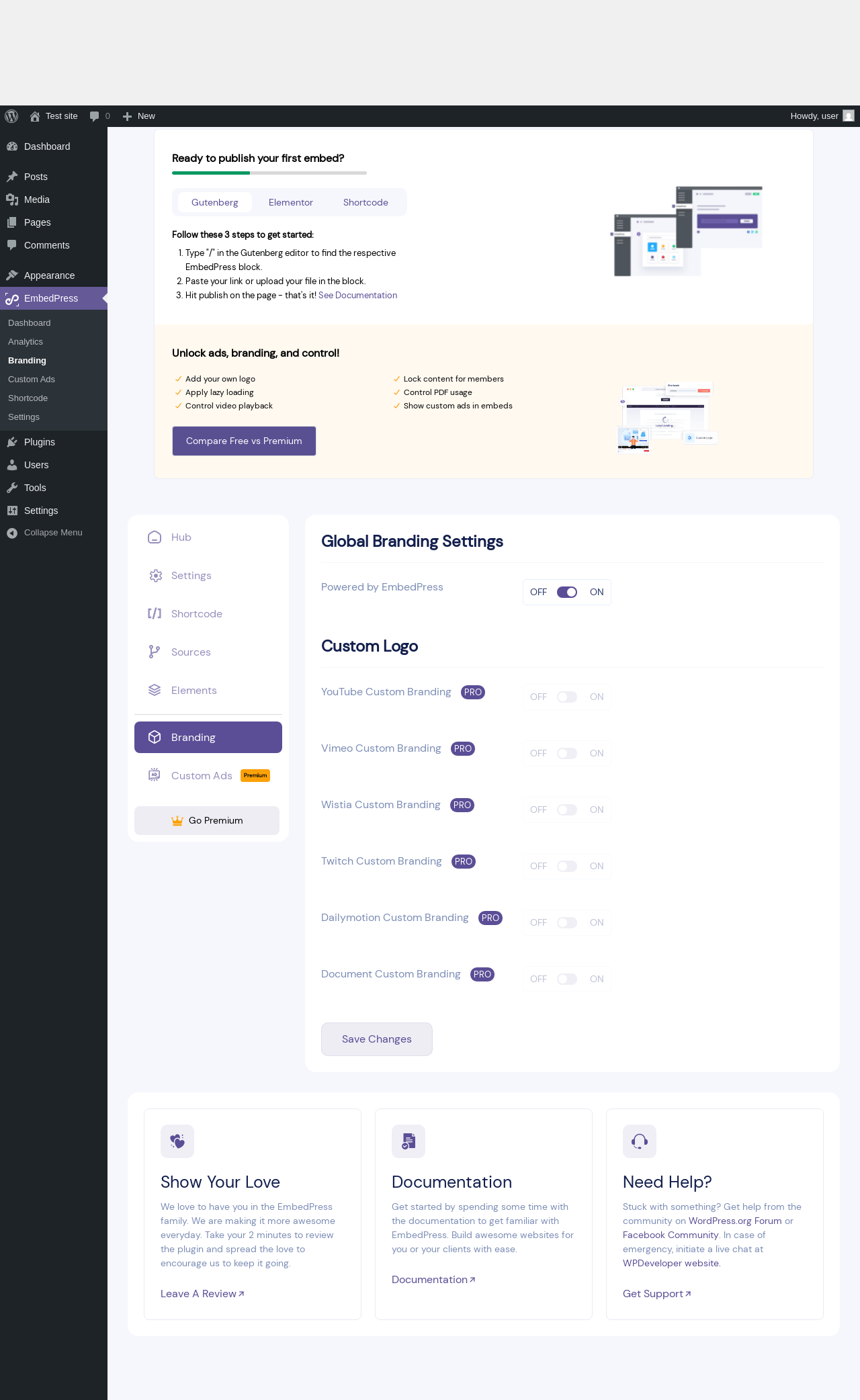Click the Settings gear icon in EmbedPress panel
The height and width of the screenshot is (1400, 860).
[x=155, y=576]
